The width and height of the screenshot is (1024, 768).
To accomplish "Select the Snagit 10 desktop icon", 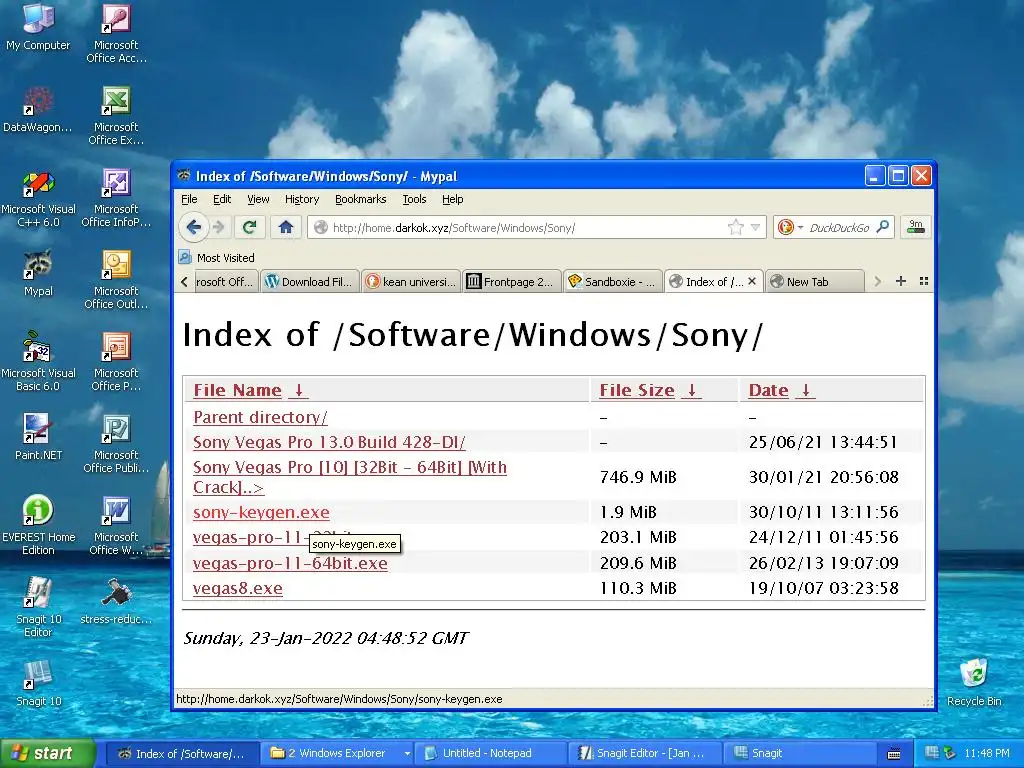I will click(38, 683).
